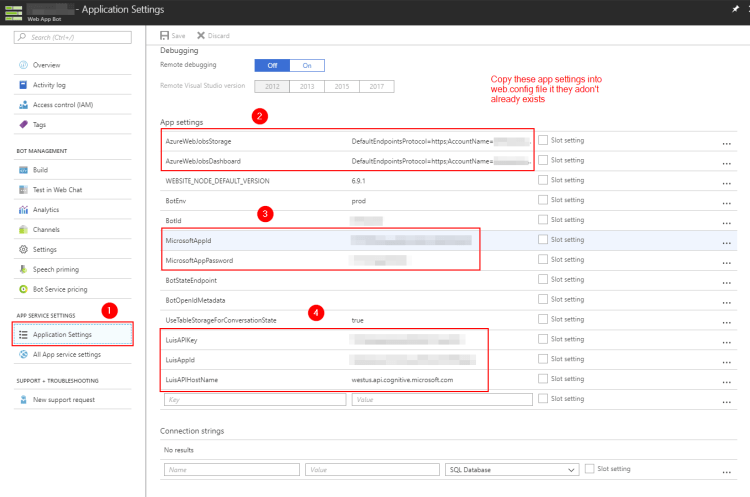Click the Speech priming icon
Image resolution: width=750 pixels, height=497 pixels.
[x=23, y=270]
